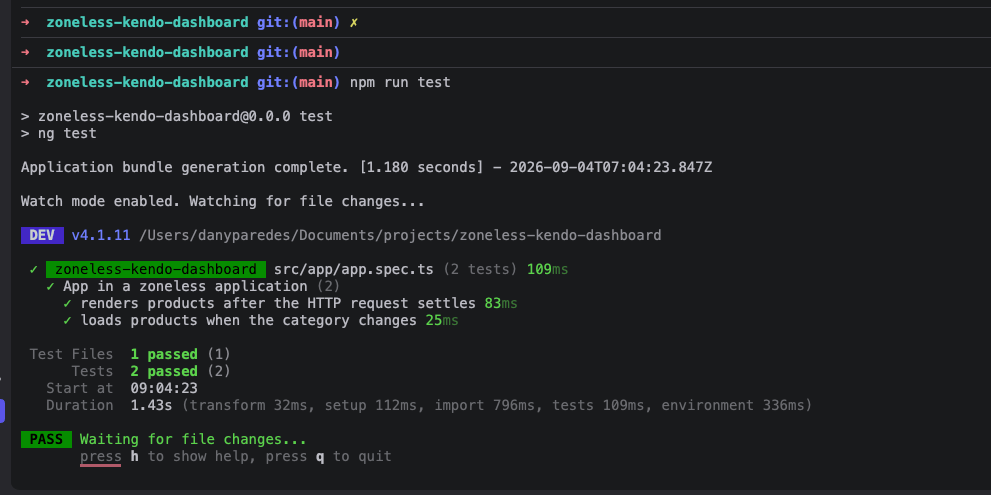
Task: Click 'loads products when the category changes'
Action: [x=248, y=321]
